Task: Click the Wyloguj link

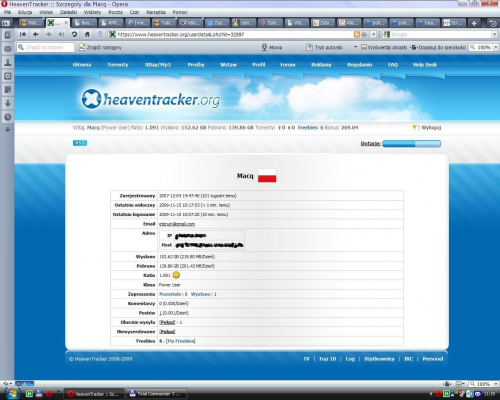Action: click(x=431, y=128)
